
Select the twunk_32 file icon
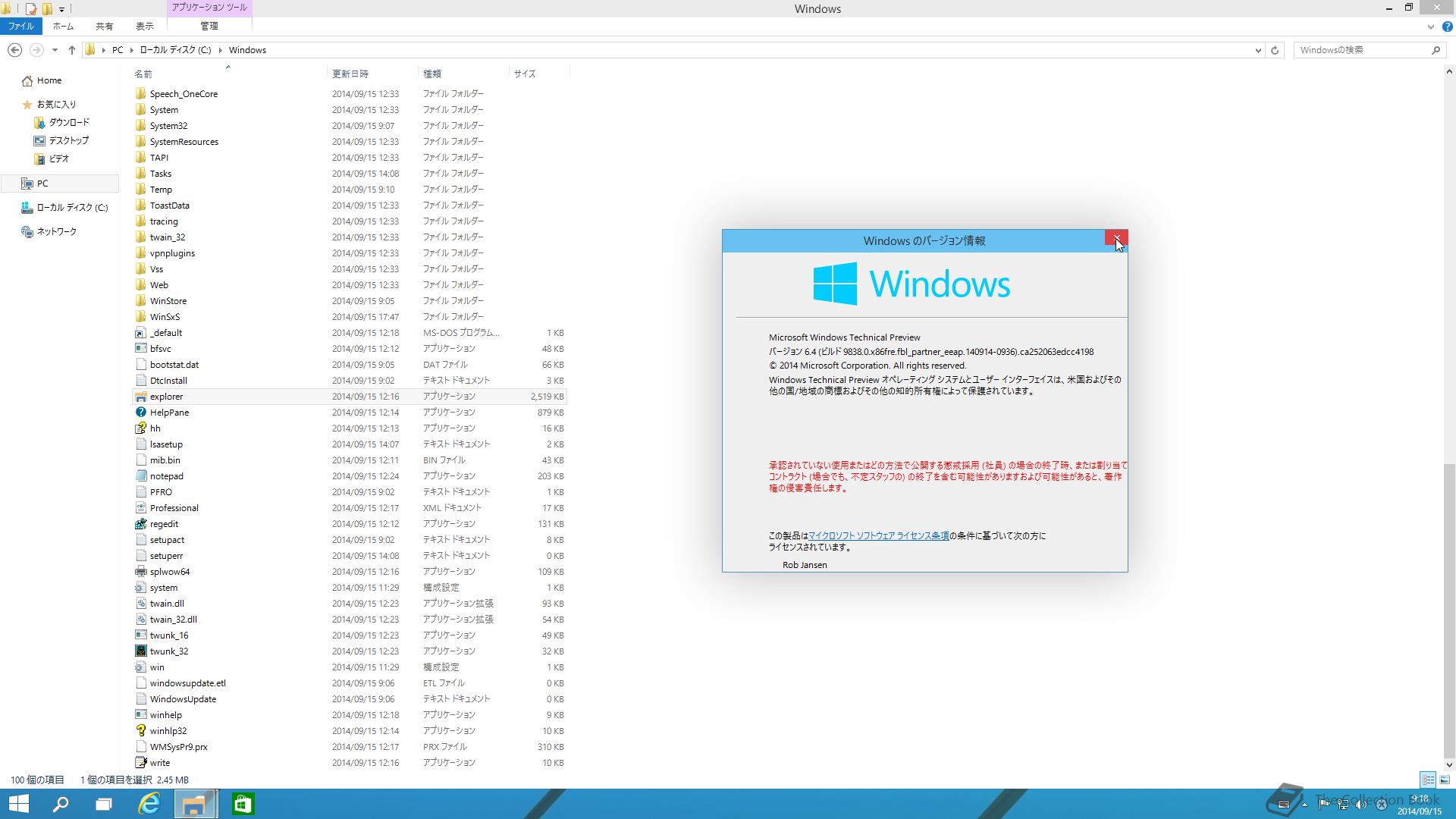point(140,651)
